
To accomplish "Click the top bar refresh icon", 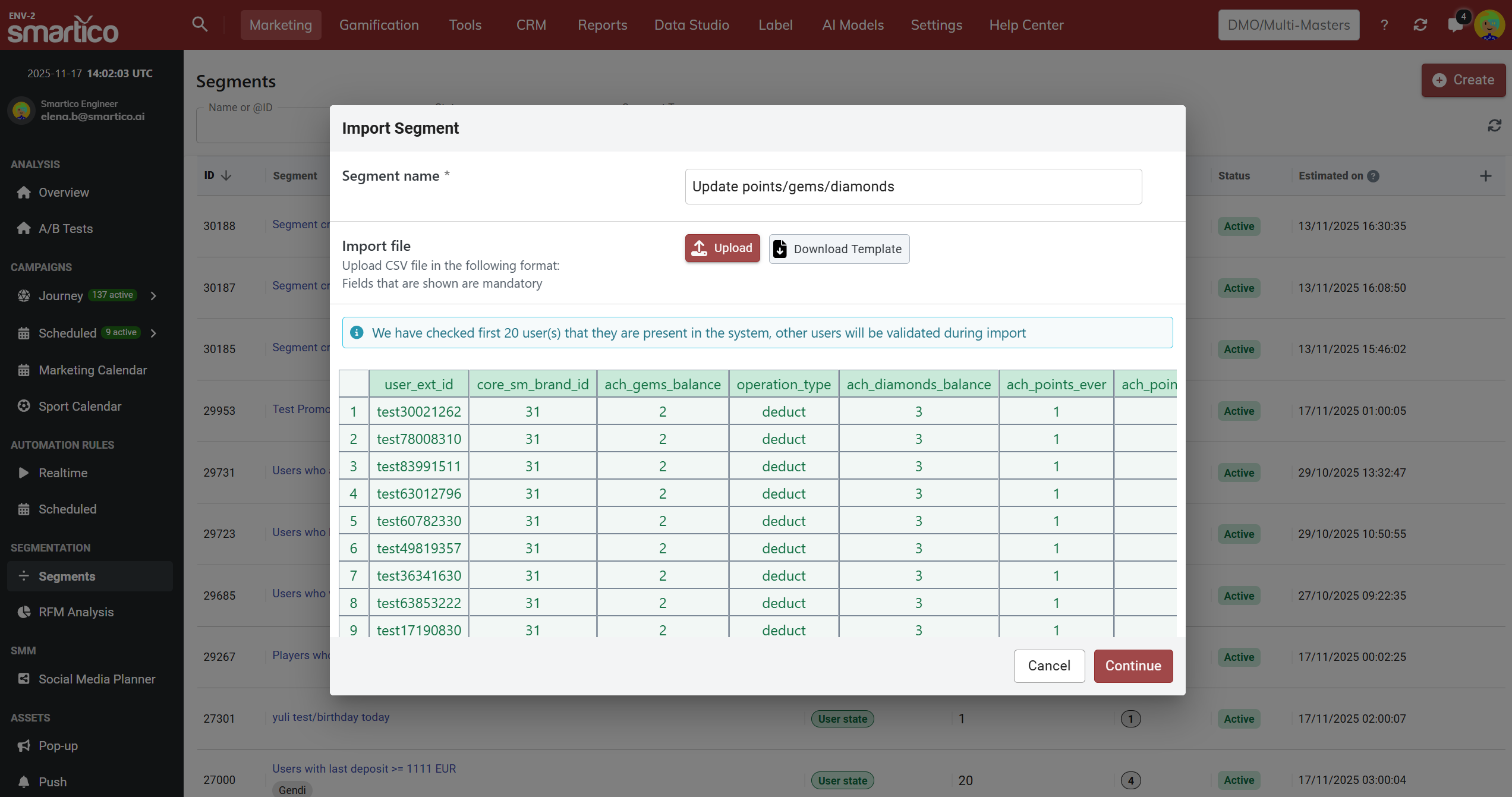I will (x=1420, y=24).
